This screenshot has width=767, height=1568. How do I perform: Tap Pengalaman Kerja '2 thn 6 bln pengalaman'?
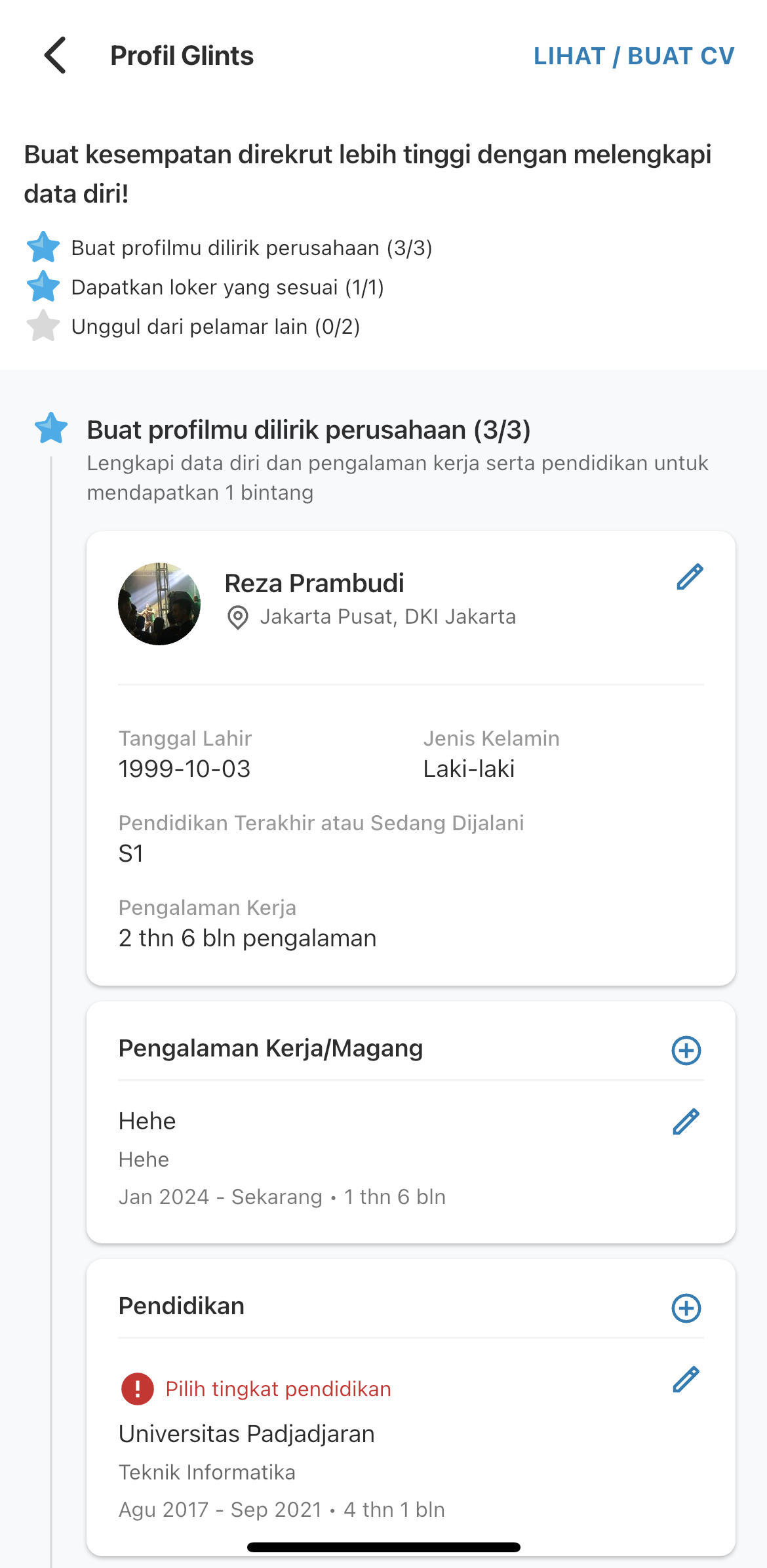248,938
